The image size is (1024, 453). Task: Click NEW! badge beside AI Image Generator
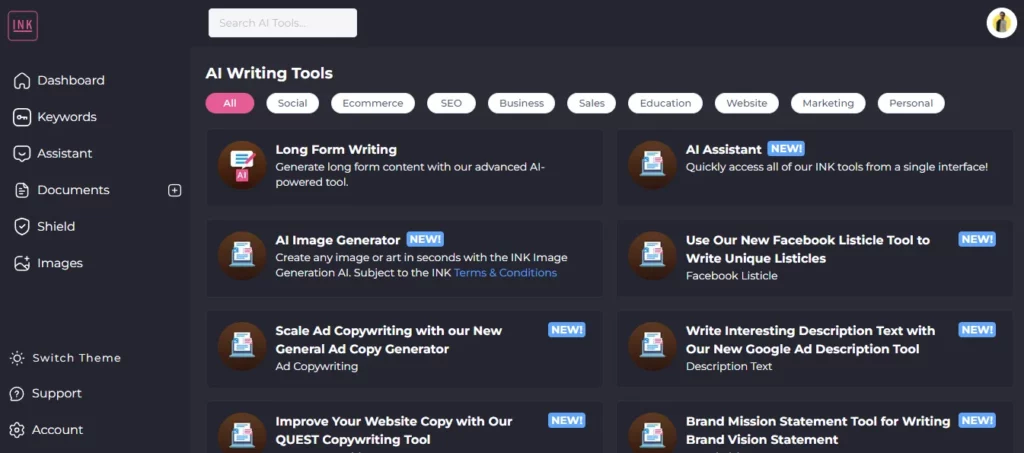425,240
